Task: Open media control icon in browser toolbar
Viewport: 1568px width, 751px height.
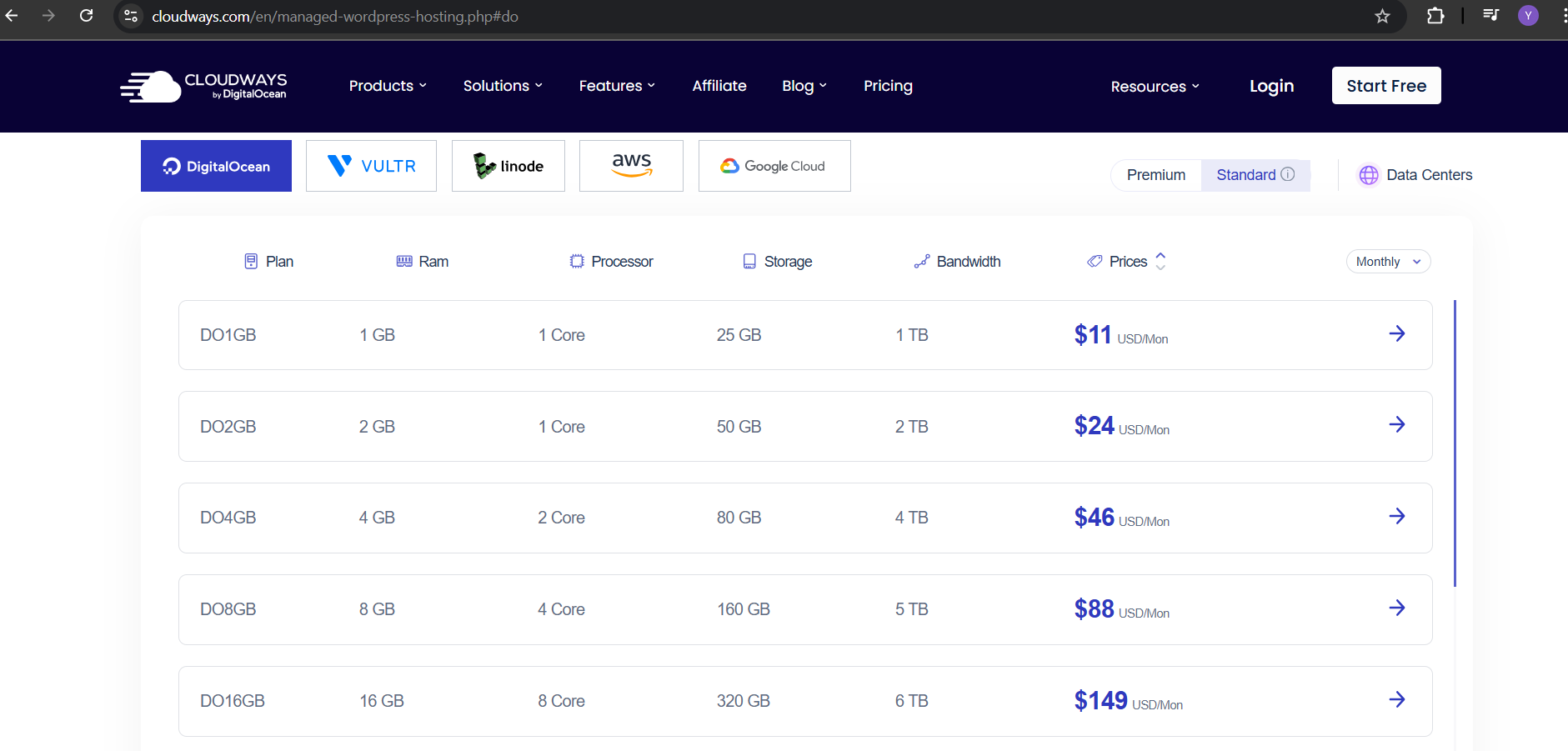Action: (x=1491, y=15)
